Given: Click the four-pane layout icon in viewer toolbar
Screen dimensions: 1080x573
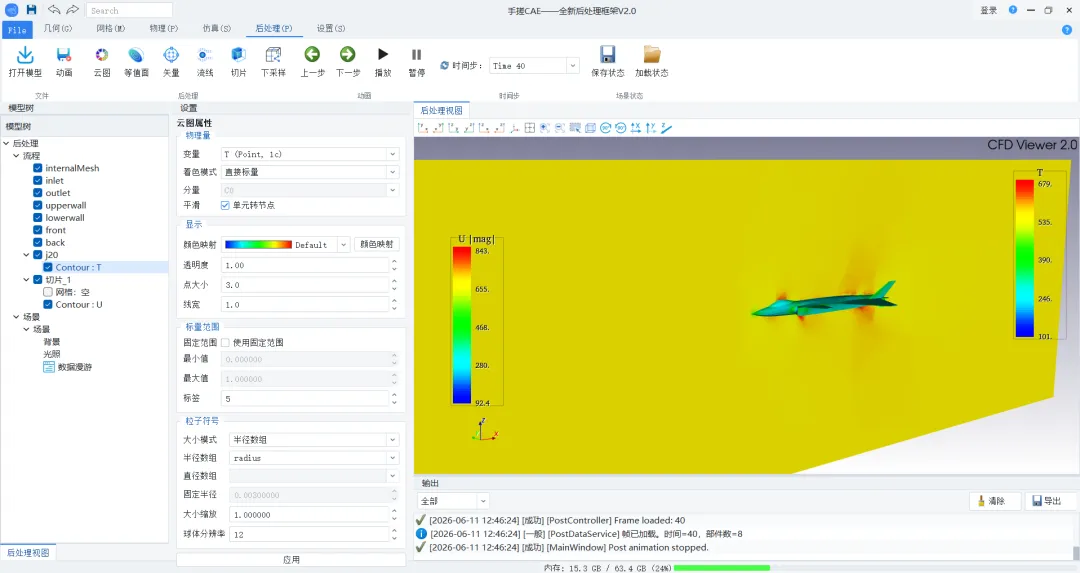Looking at the screenshot, I should (x=530, y=128).
